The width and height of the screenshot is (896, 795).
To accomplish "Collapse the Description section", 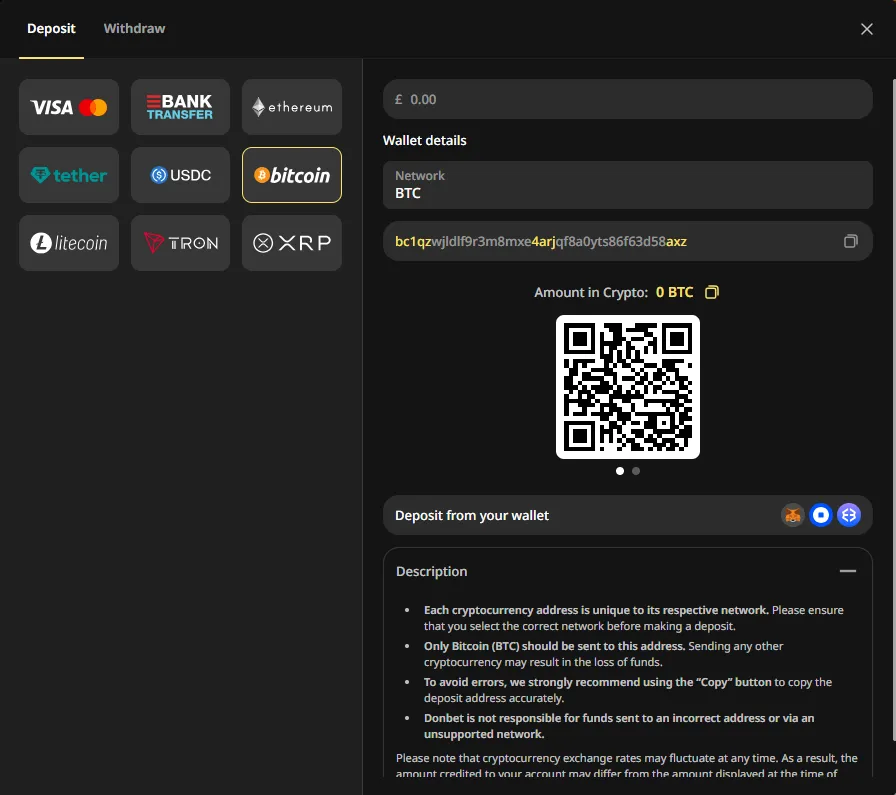I will click(847, 571).
